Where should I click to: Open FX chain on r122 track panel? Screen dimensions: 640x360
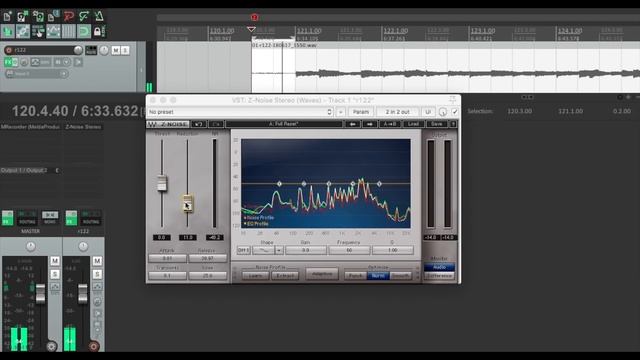[x=8, y=62]
